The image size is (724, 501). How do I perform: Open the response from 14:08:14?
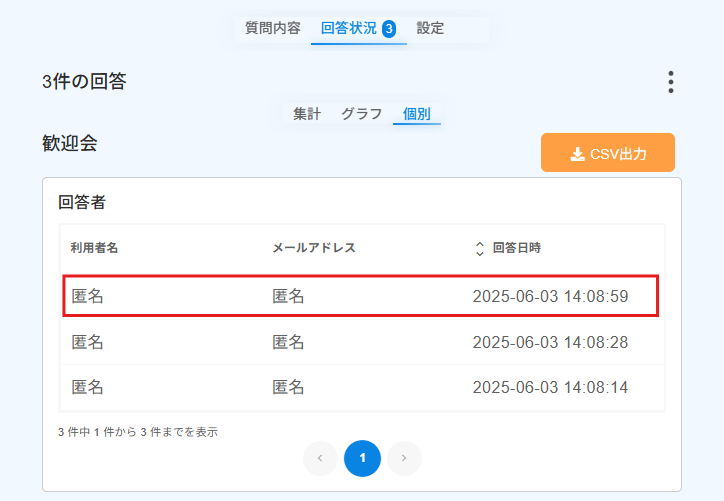click(362, 387)
